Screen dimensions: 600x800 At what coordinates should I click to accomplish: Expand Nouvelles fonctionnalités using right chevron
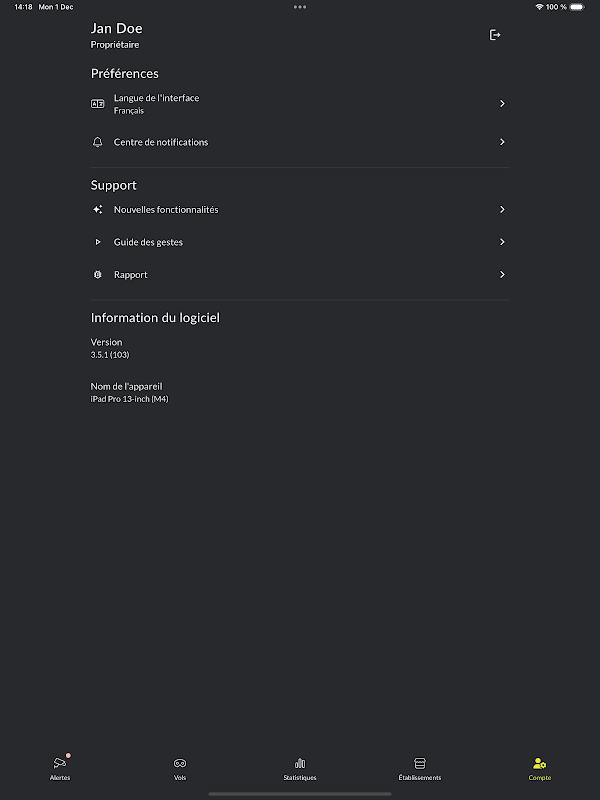click(x=502, y=210)
